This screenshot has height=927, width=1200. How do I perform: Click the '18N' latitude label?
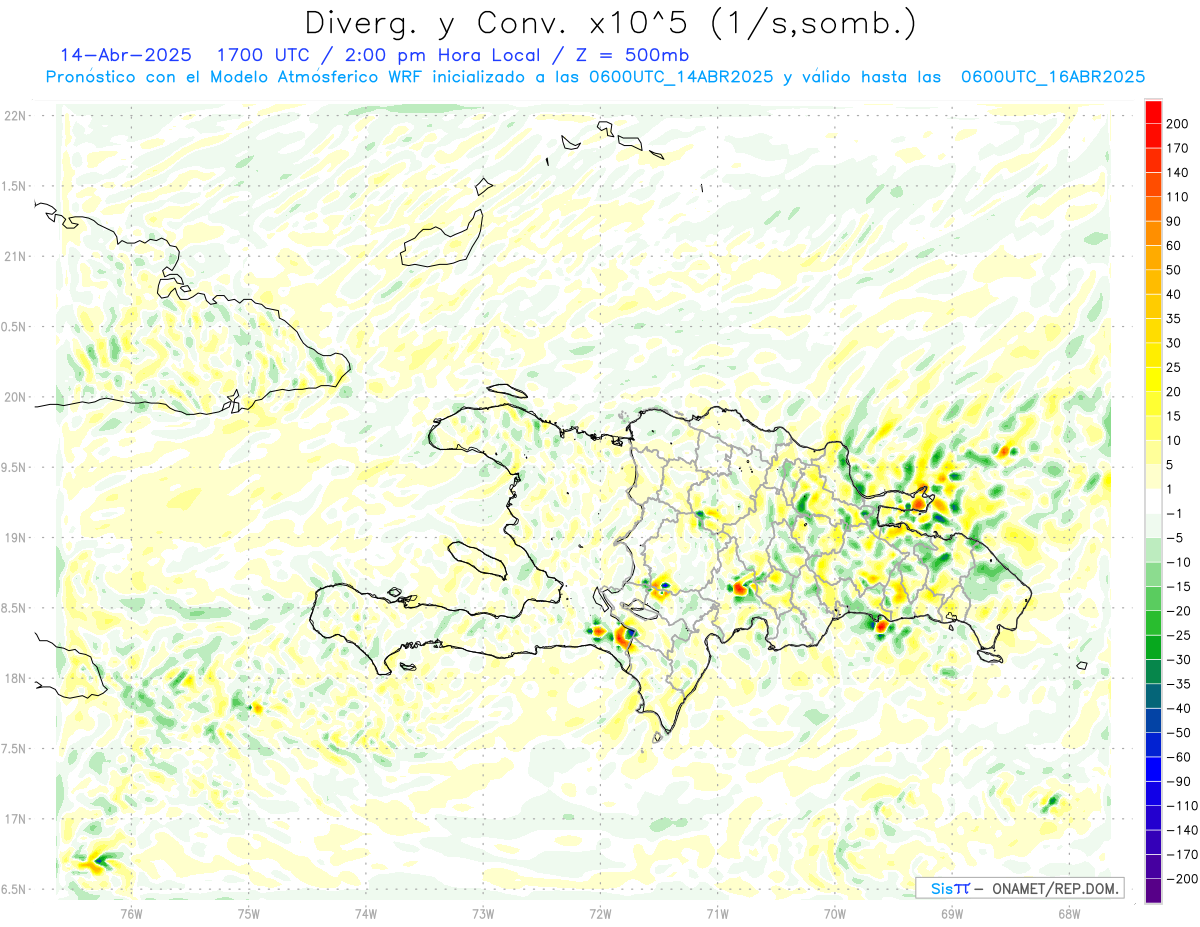(x=15, y=679)
